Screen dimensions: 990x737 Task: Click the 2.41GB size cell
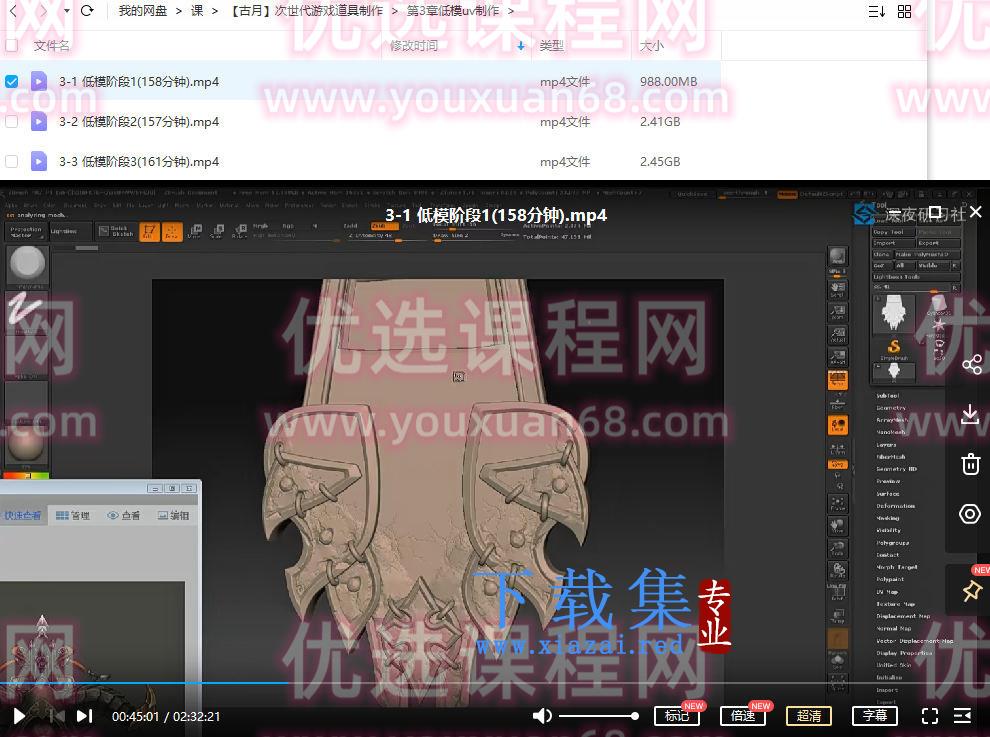click(x=660, y=121)
